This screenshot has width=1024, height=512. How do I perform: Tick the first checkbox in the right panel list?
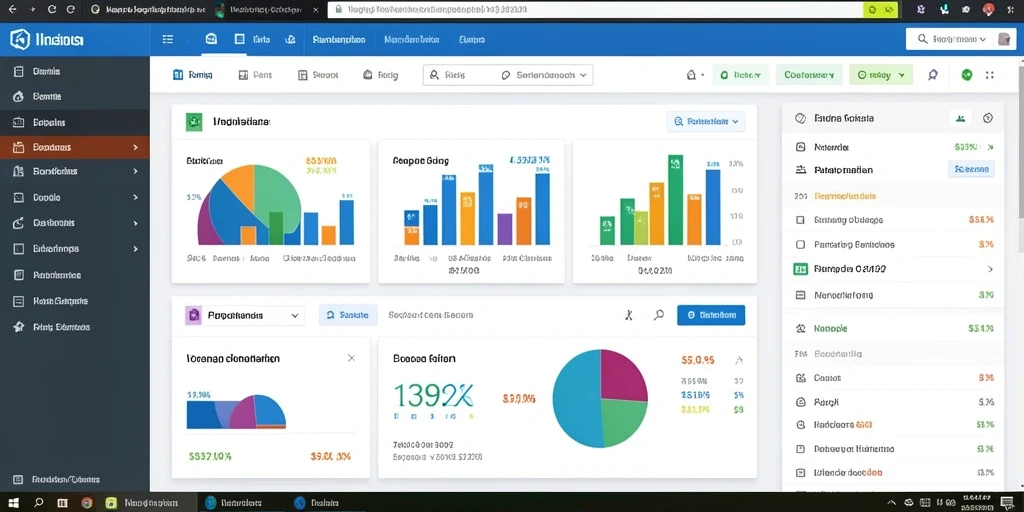(x=800, y=220)
